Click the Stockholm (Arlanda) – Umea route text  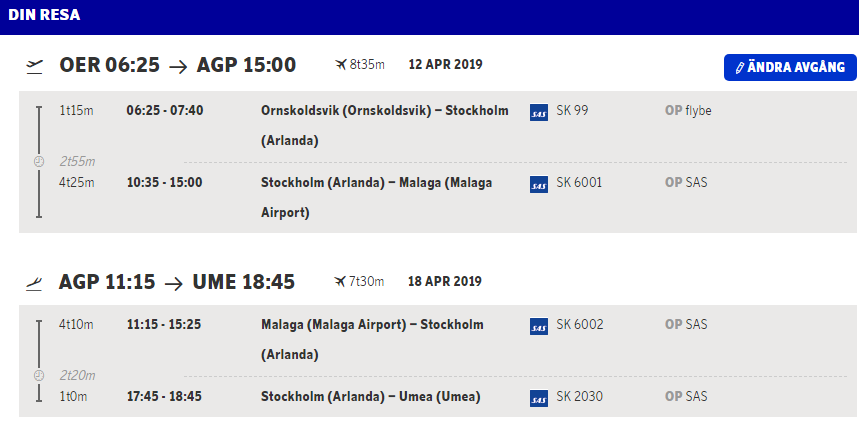click(371, 397)
